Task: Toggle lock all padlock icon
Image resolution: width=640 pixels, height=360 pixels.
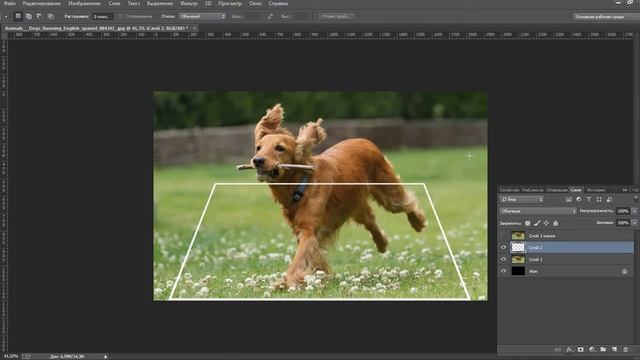Action: 556,223
